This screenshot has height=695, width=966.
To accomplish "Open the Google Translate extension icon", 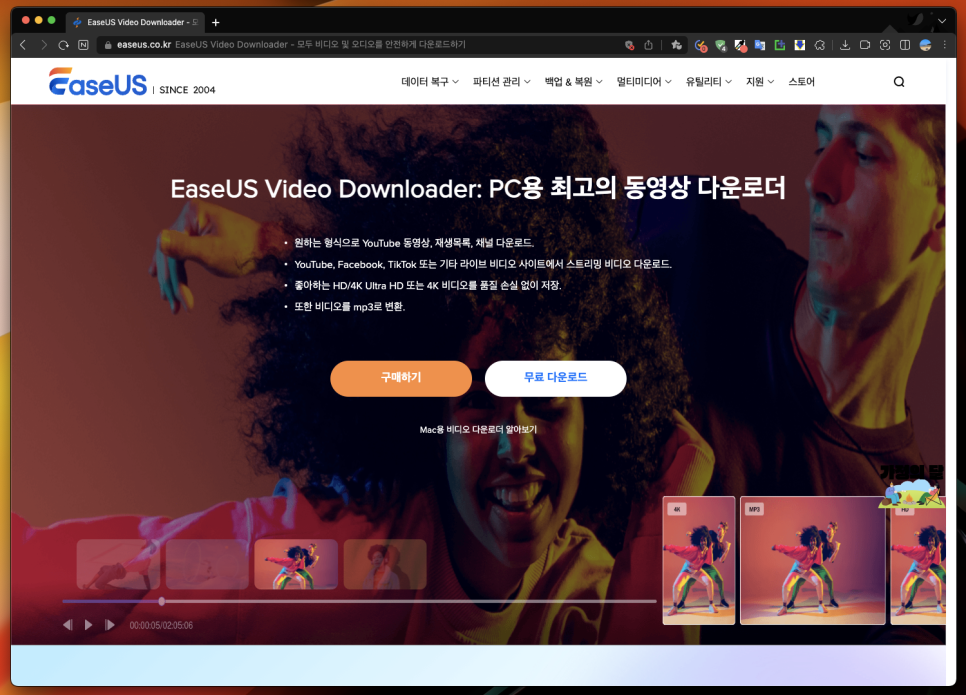I will coord(760,45).
